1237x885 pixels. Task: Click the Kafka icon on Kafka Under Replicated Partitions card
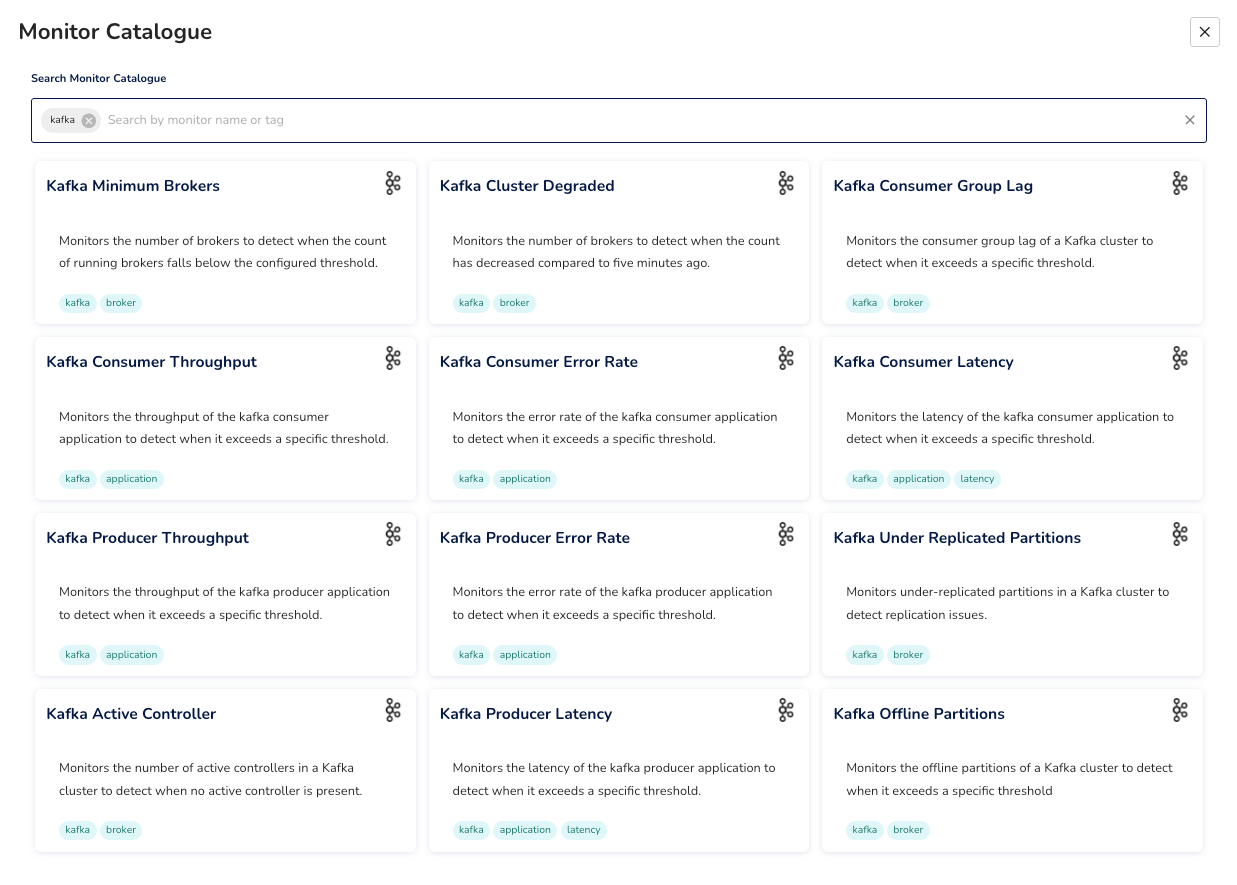1180,535
